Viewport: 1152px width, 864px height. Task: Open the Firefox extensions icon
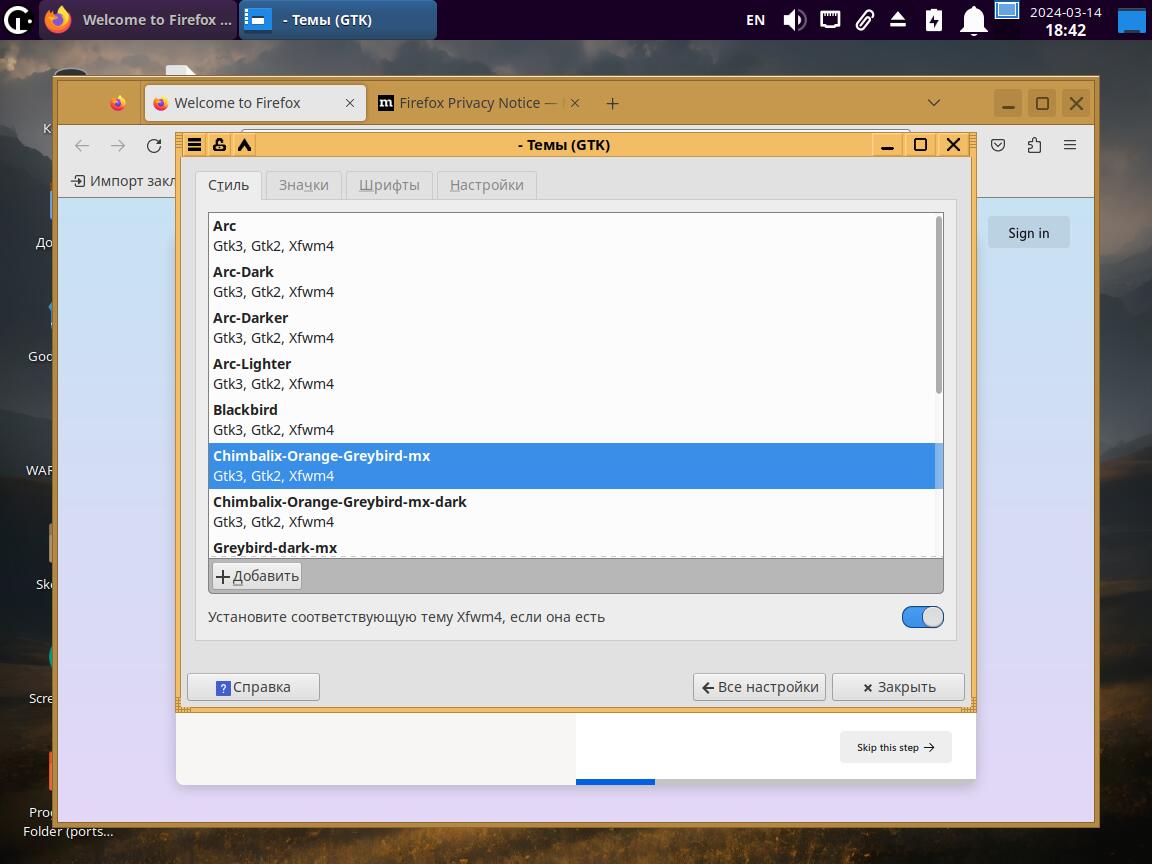click(1034, 145)
